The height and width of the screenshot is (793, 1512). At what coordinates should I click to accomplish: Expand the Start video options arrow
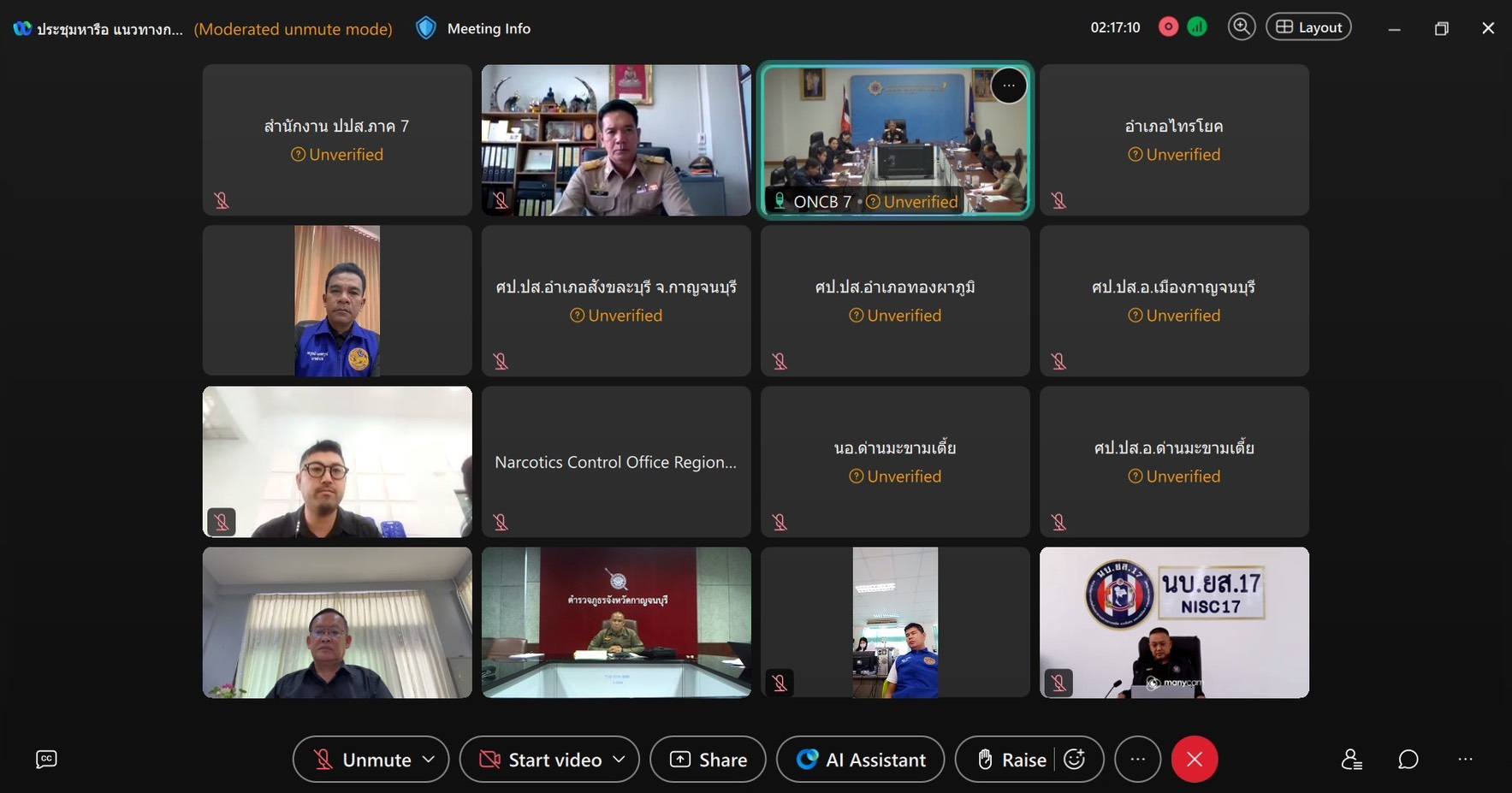620,759
